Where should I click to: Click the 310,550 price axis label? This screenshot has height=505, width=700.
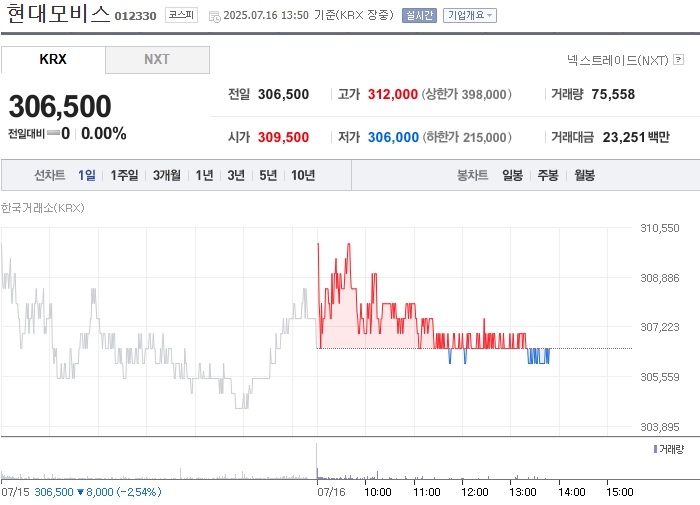point(660,228)
